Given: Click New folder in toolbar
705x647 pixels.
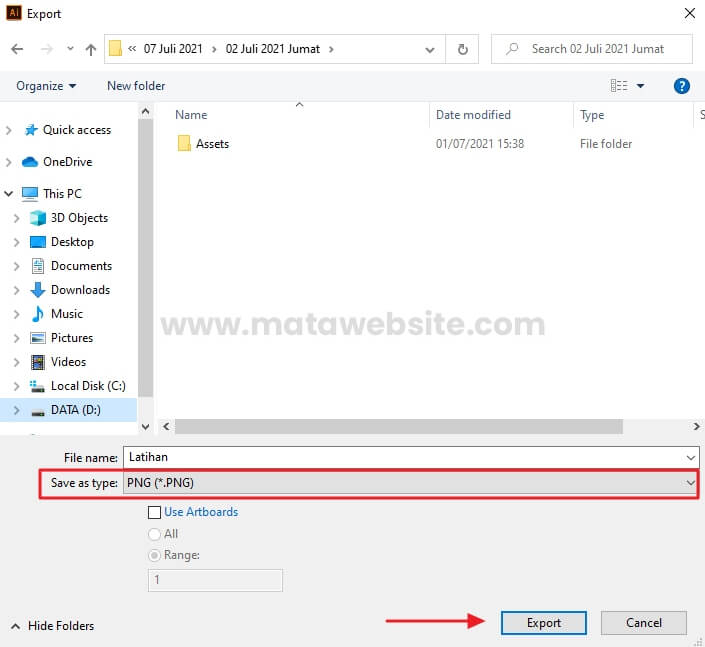Looking at the screenshot, I should pyautogui.click(x=136, y=86).
